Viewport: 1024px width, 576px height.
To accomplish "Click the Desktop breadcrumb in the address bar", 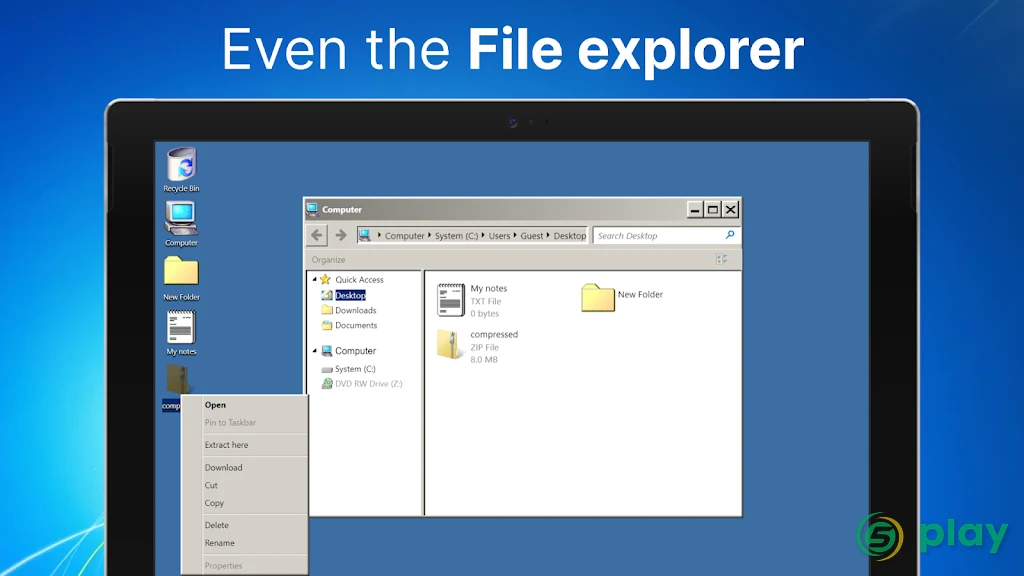I will tap(569, 236).
